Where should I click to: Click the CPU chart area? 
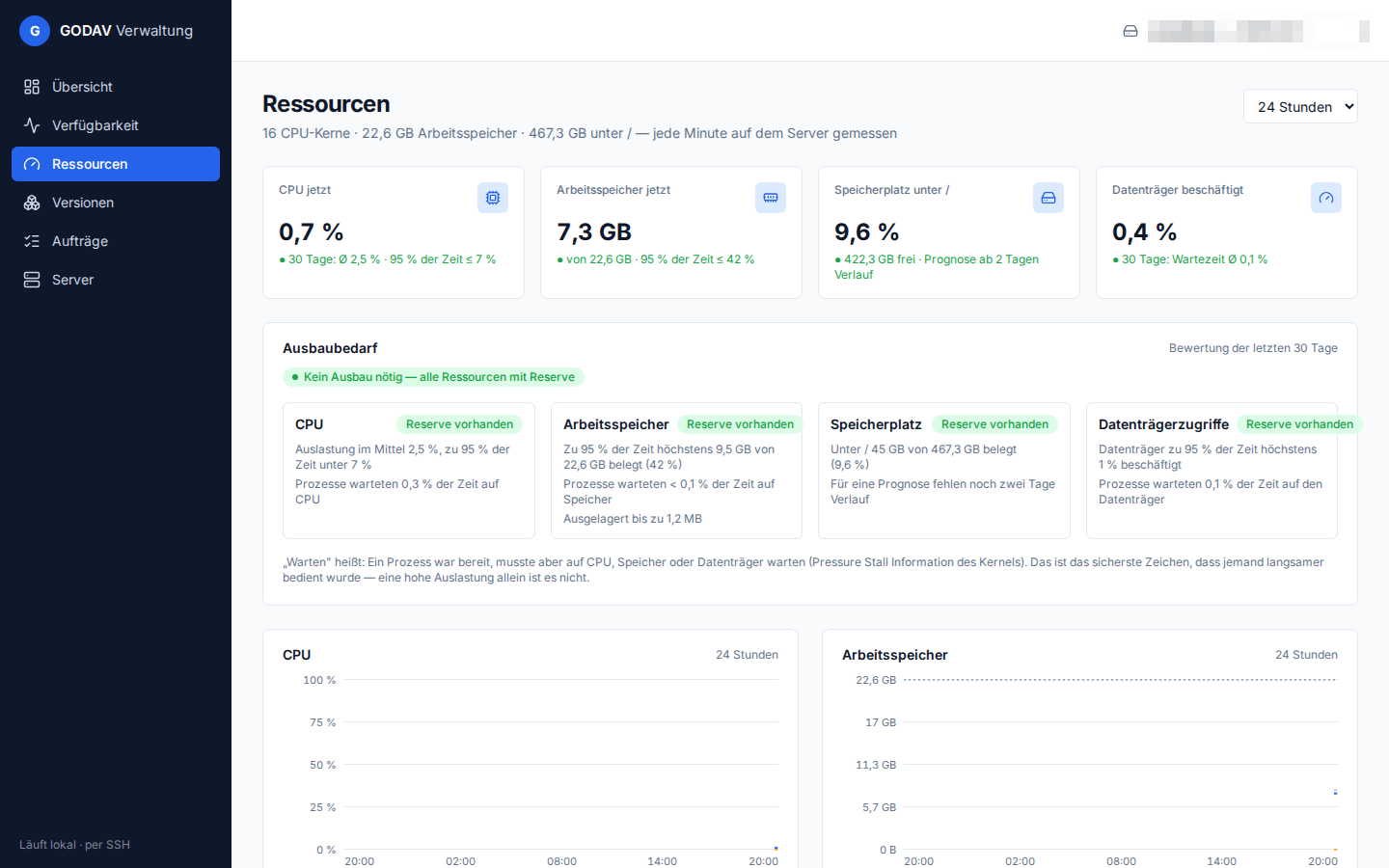(x=561, y=765)
